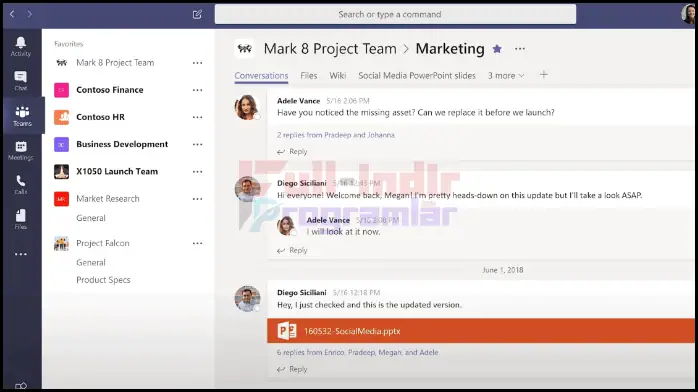Select the Market Research team
This screenshot has width=698, height=392.
pyautogui.click(x=108, y=199)
